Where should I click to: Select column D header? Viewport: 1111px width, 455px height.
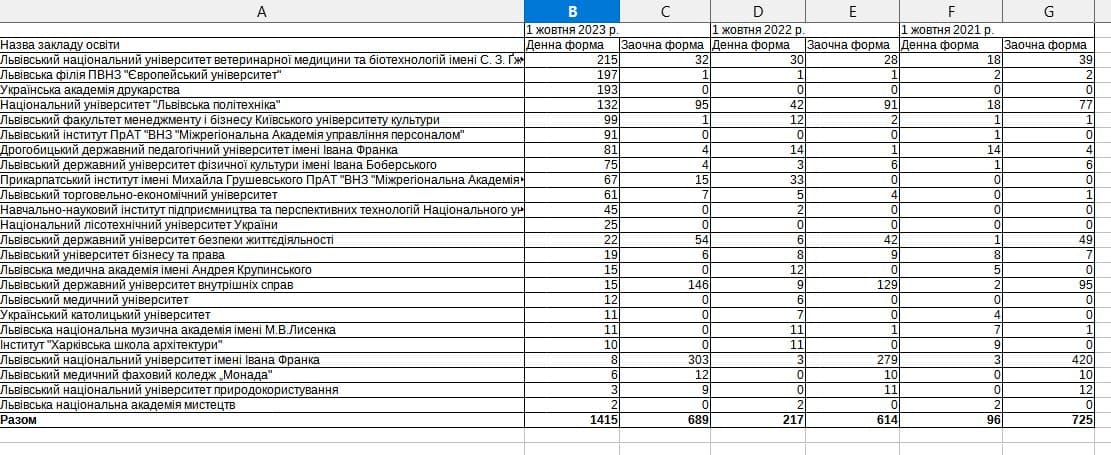click(757, 11)
